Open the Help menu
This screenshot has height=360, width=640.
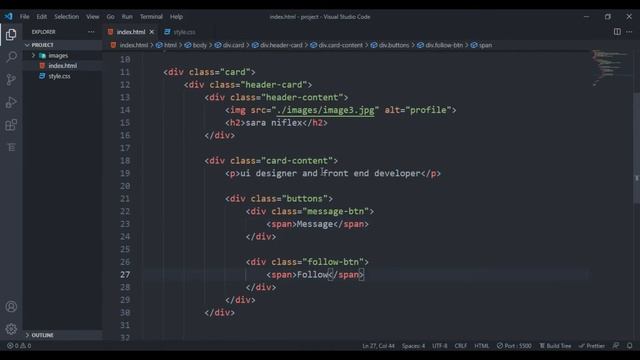coord(176,17)
